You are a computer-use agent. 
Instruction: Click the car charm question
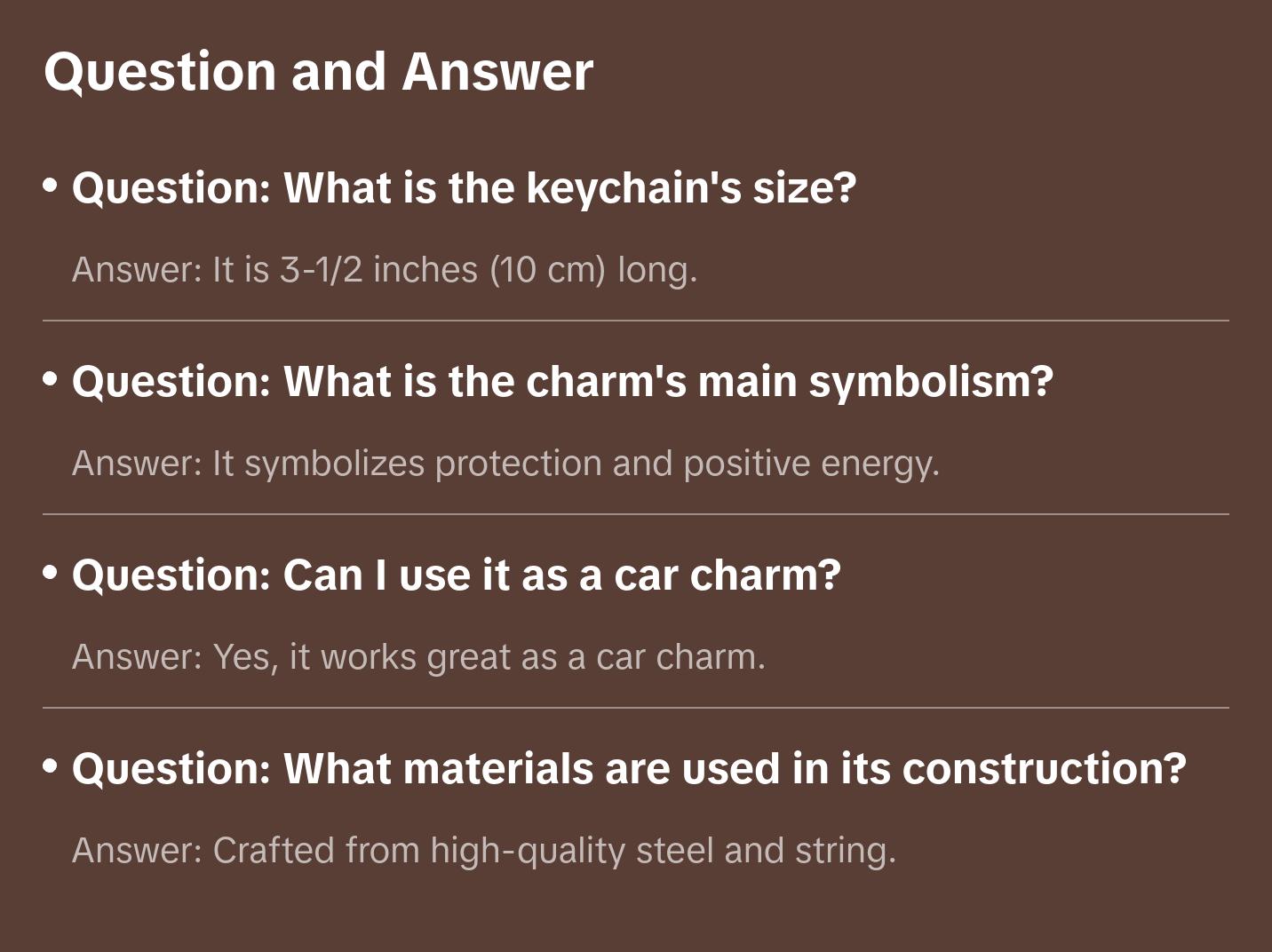tap(456, 575)
